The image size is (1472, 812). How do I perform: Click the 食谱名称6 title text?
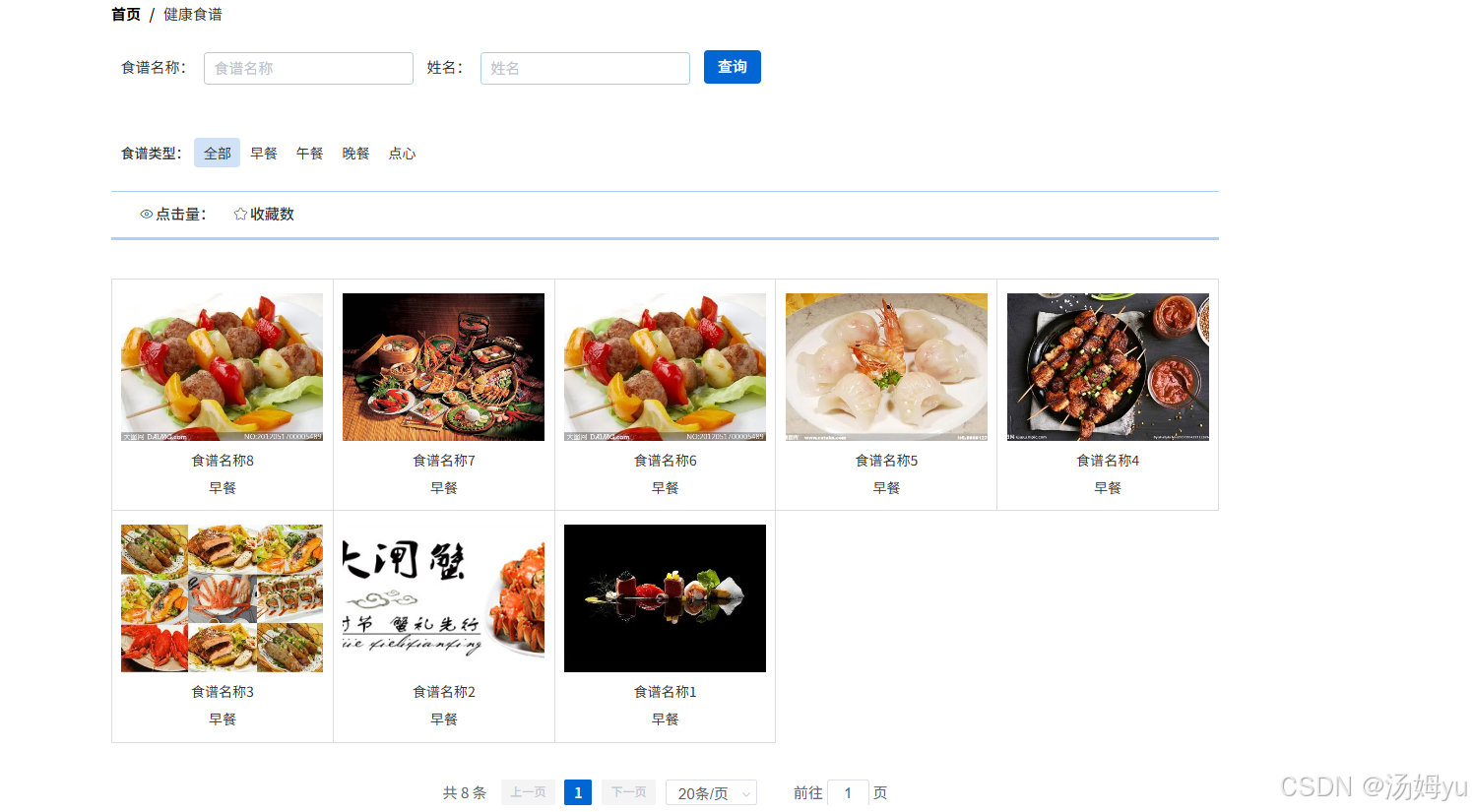(666, 461)
